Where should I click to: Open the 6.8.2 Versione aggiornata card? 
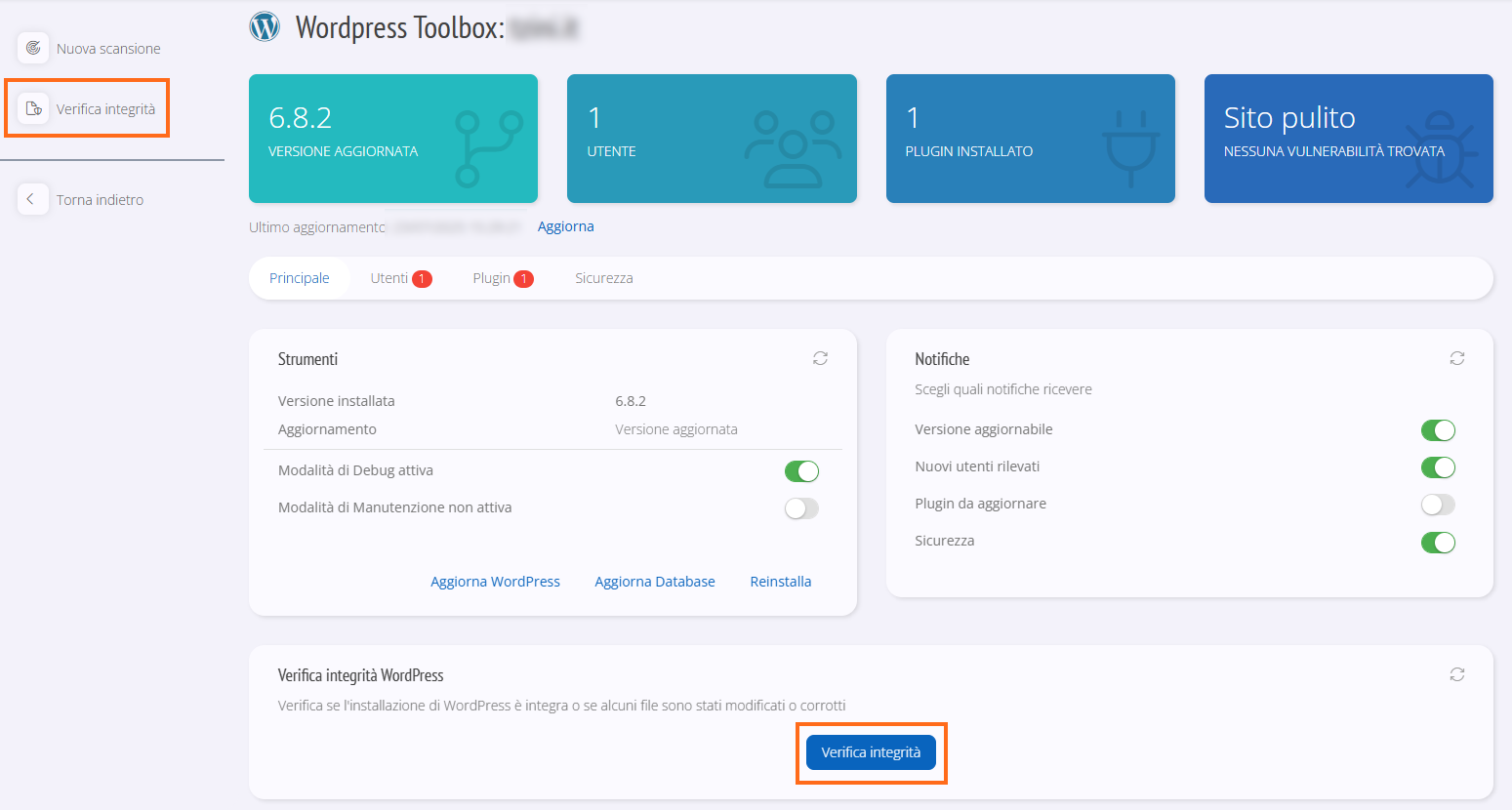tap(393, 139)
